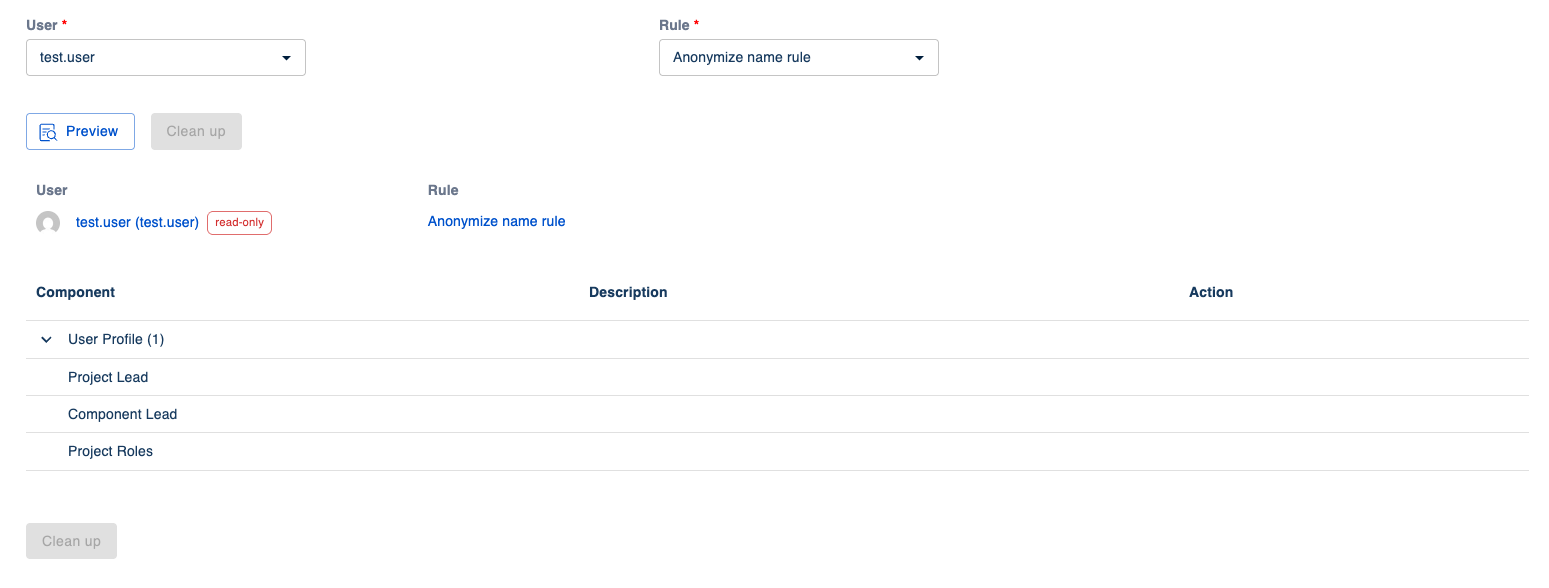Image resolution: width=1549 pixels, height=588 pixels.
Task: Click Clean up button below the table
Action: [x=71, y=541]
